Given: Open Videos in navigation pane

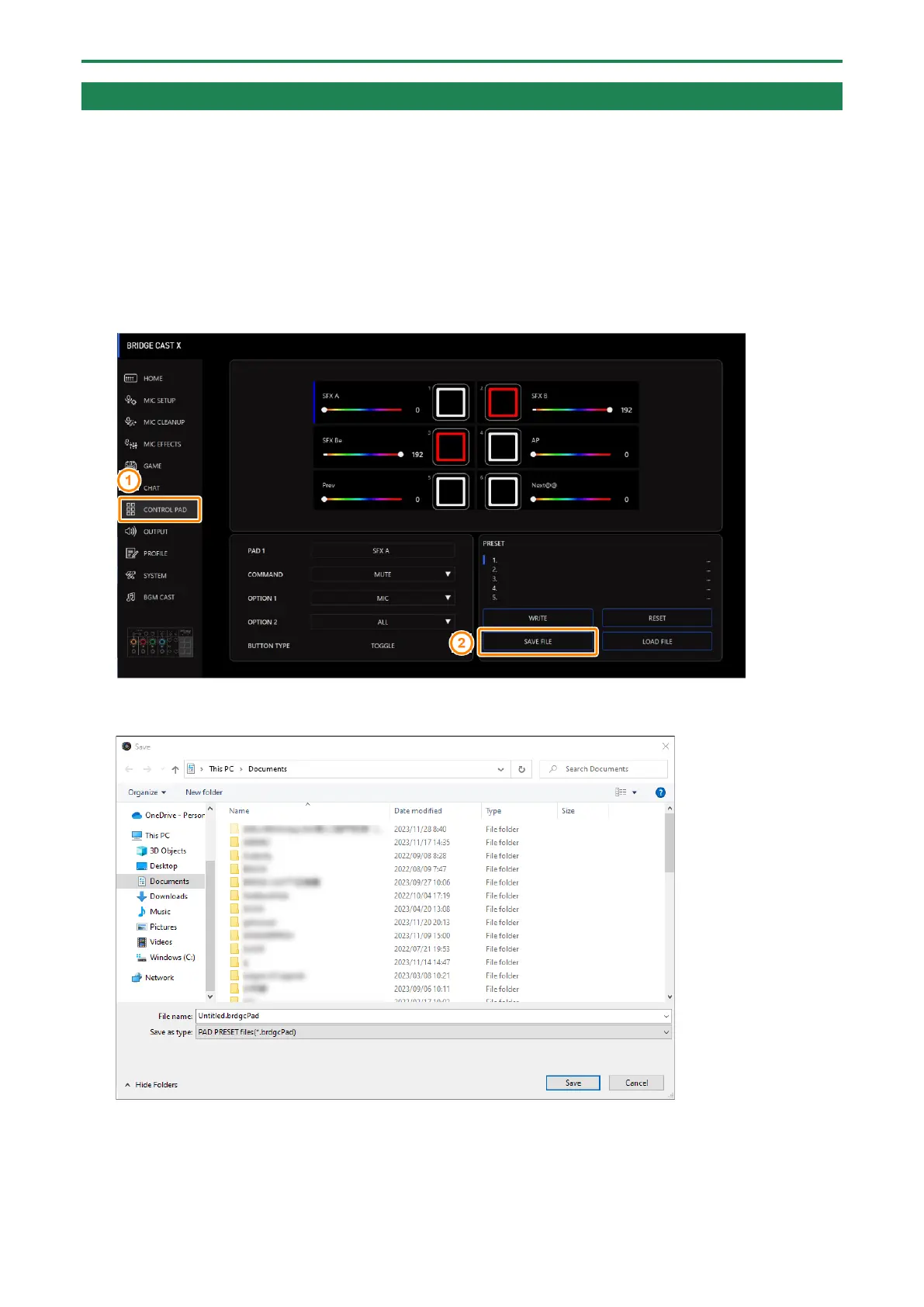Looking at the screenshot, I should (x=154, y=942).
